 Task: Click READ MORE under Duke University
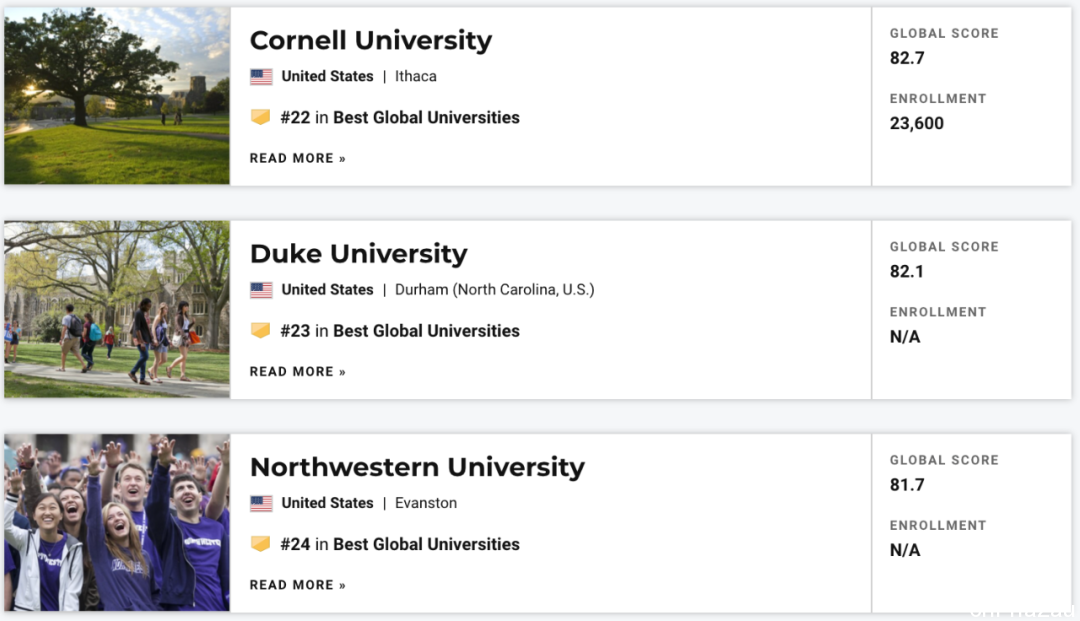(298, 372)
